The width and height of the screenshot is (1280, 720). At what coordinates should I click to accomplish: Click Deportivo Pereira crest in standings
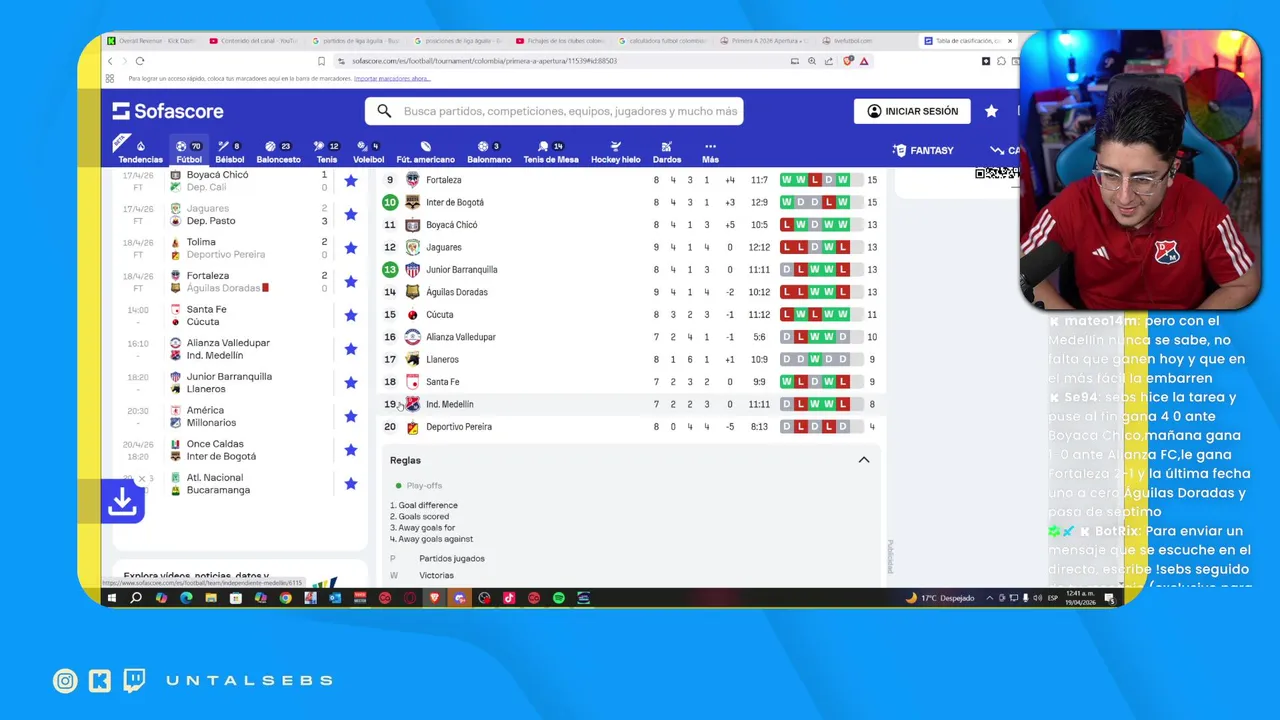pyautogui.click(x=412, y=427)
